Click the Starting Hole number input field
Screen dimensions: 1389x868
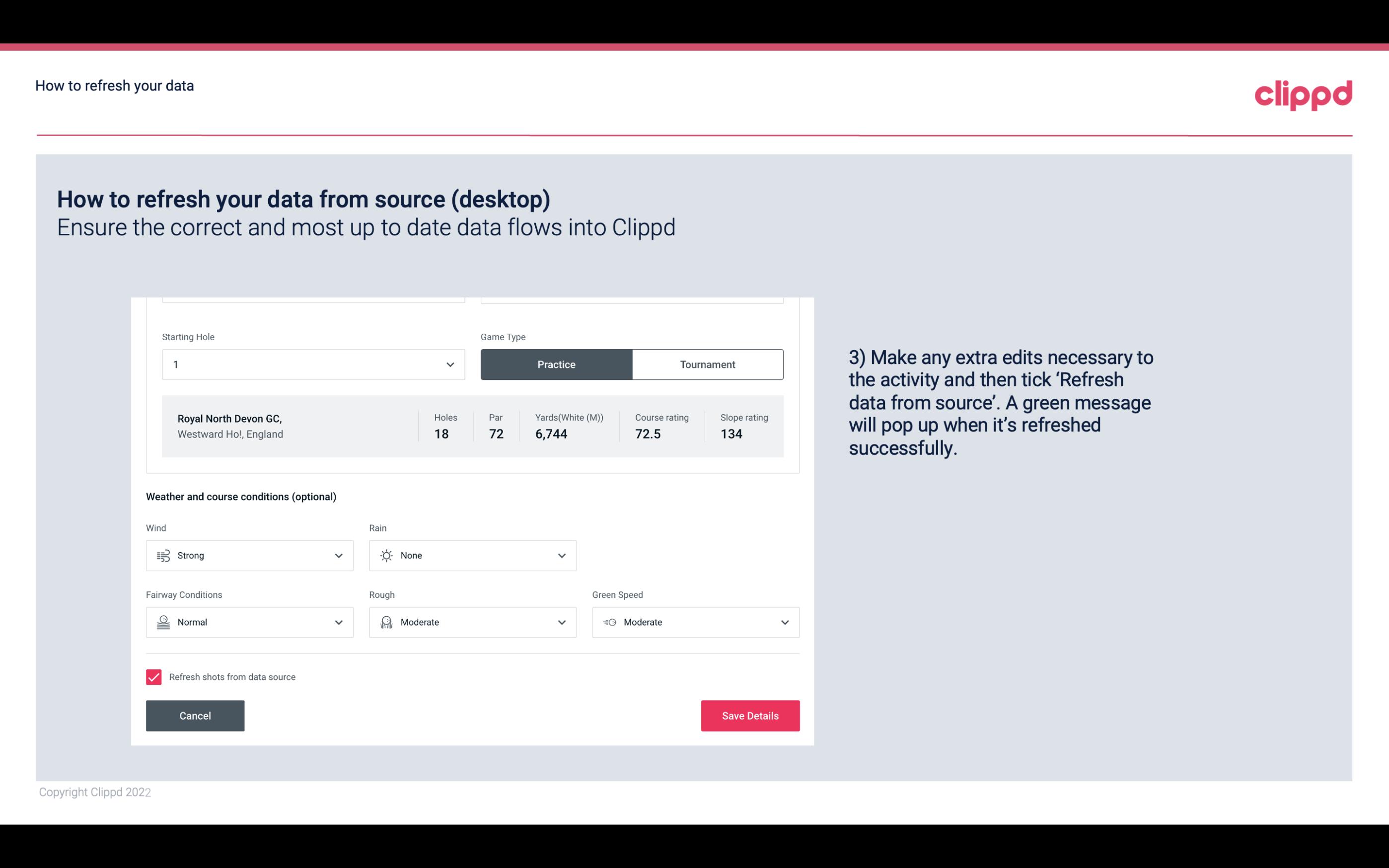(312, 363)
